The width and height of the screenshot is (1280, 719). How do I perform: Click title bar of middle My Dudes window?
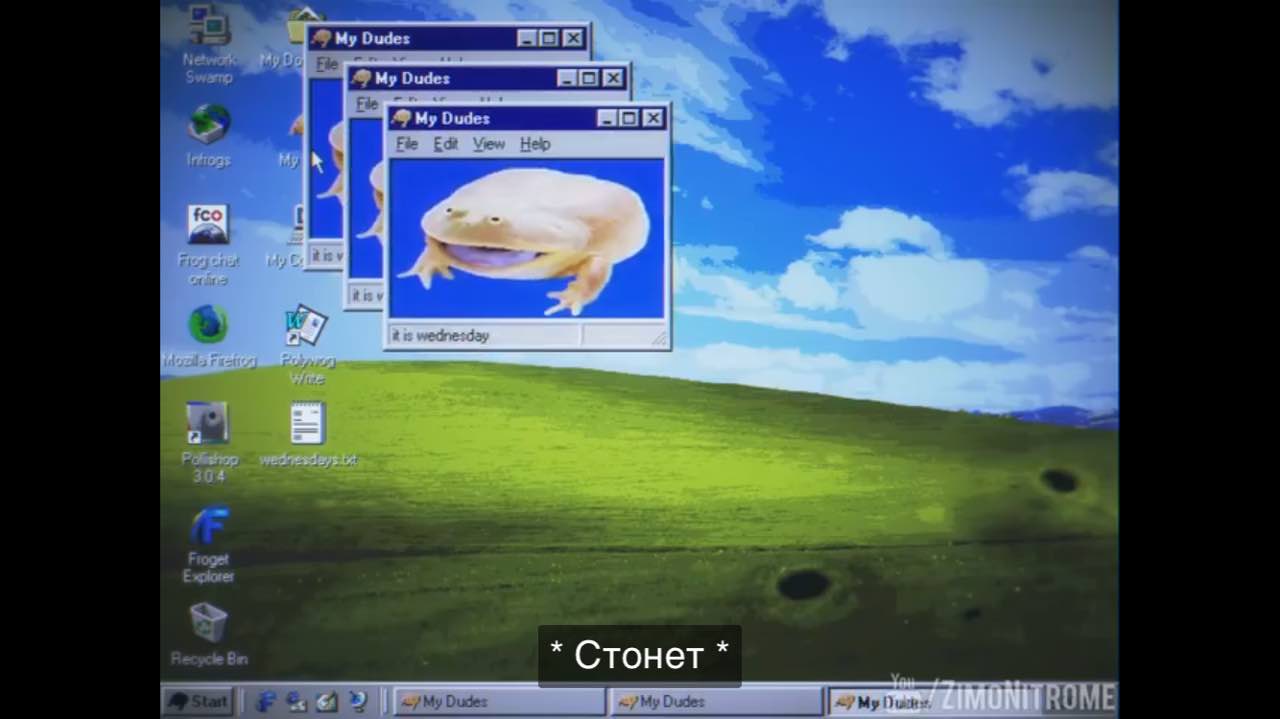click(x=487, y=78)
